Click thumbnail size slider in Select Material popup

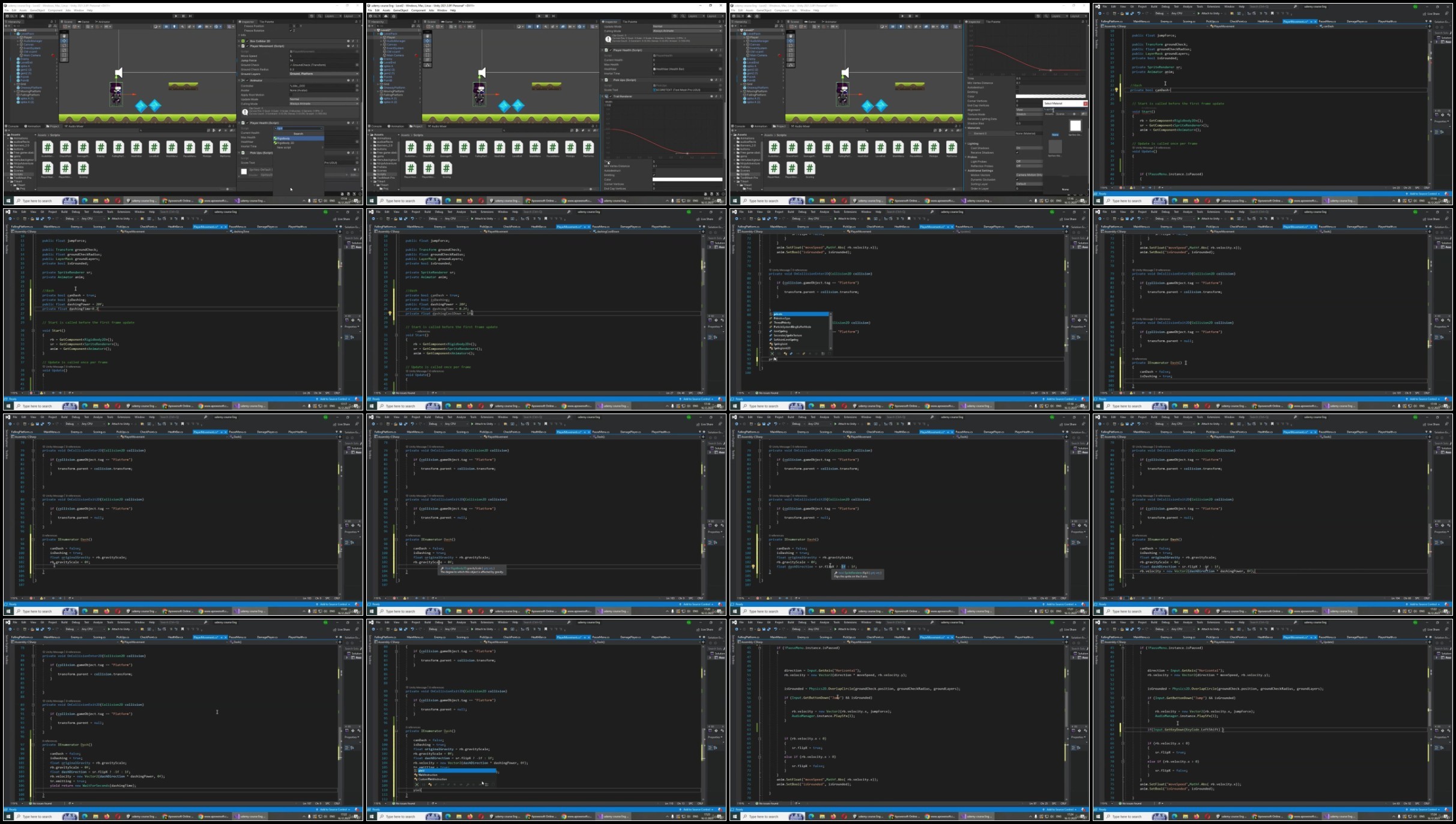click(1074, 114)
